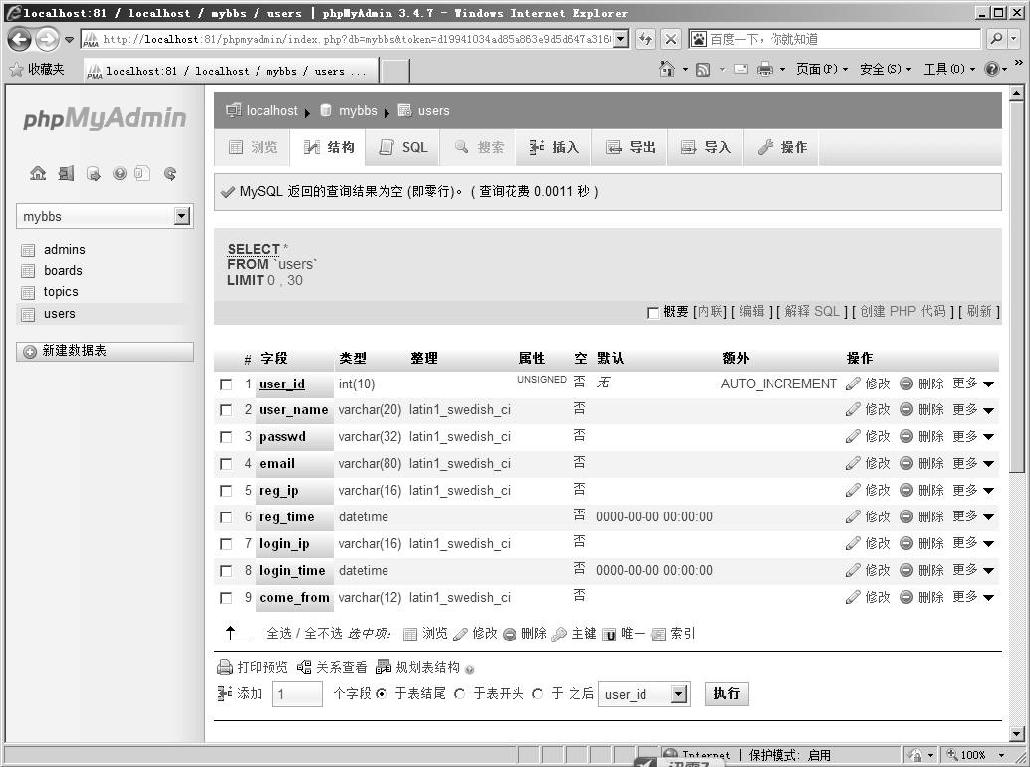This screenshot has width=1030, height=767.
Task: Open the address bar history dropdown arrow
Action: [621, 39]
